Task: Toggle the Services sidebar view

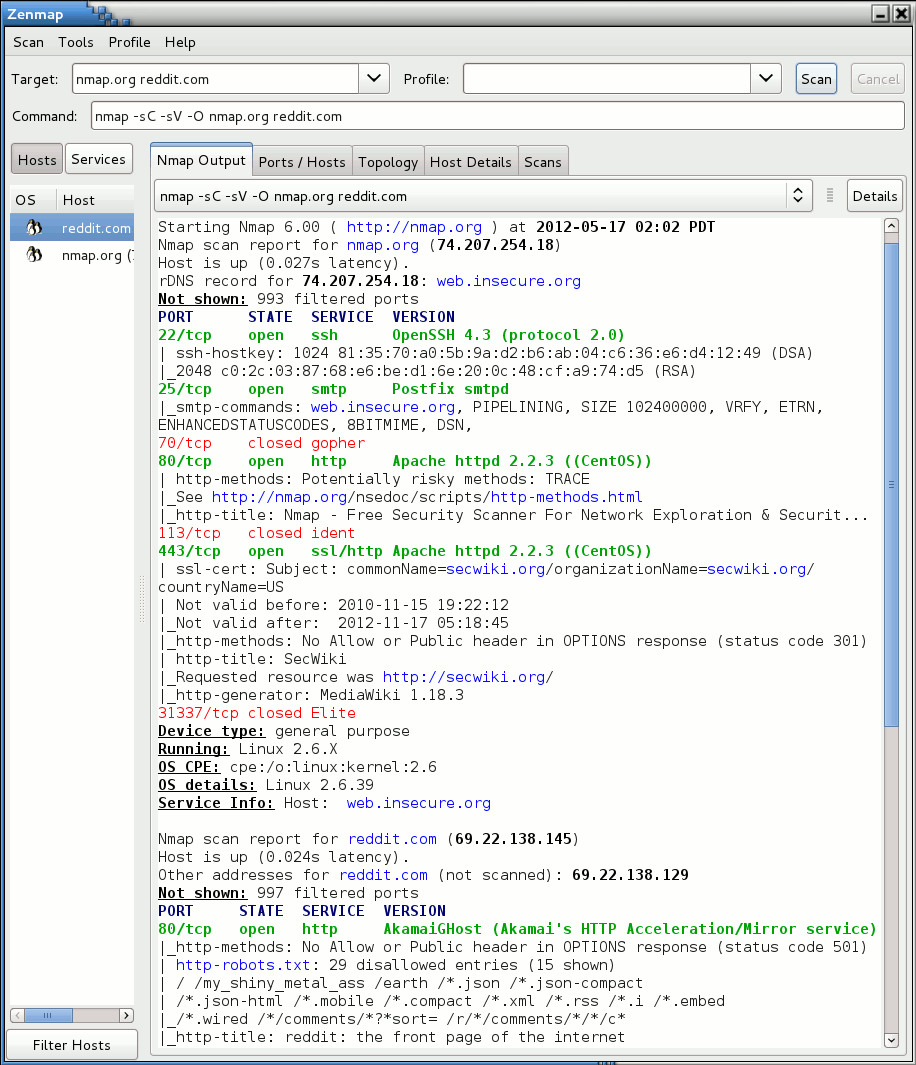Action: (98, 158)
